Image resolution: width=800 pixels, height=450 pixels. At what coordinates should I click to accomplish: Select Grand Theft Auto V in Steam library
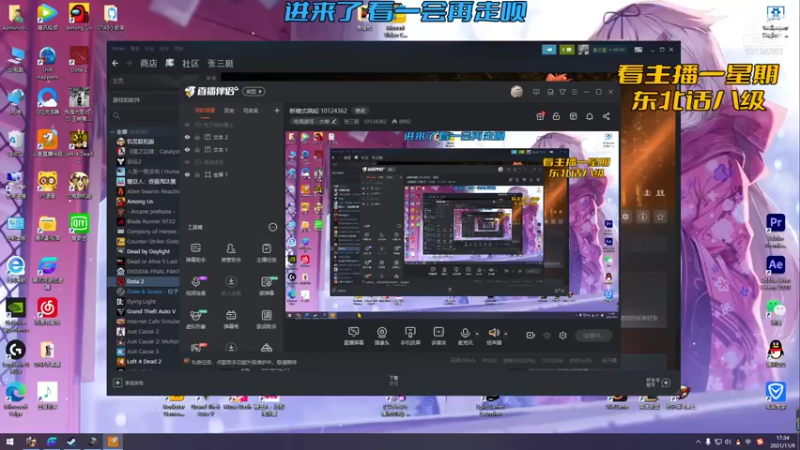(x=151, y=311)
